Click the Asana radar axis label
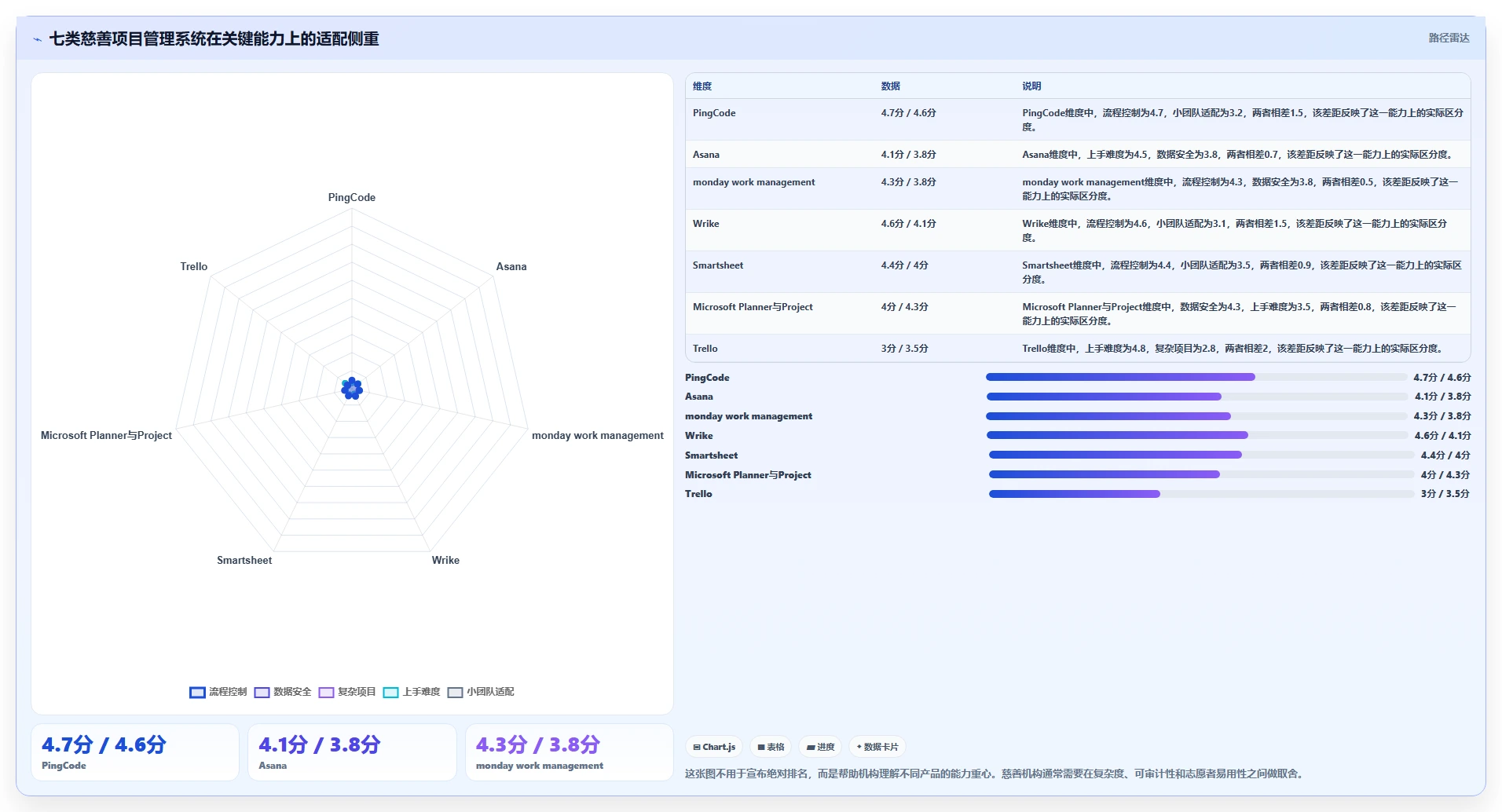 [x=511, y=267]
